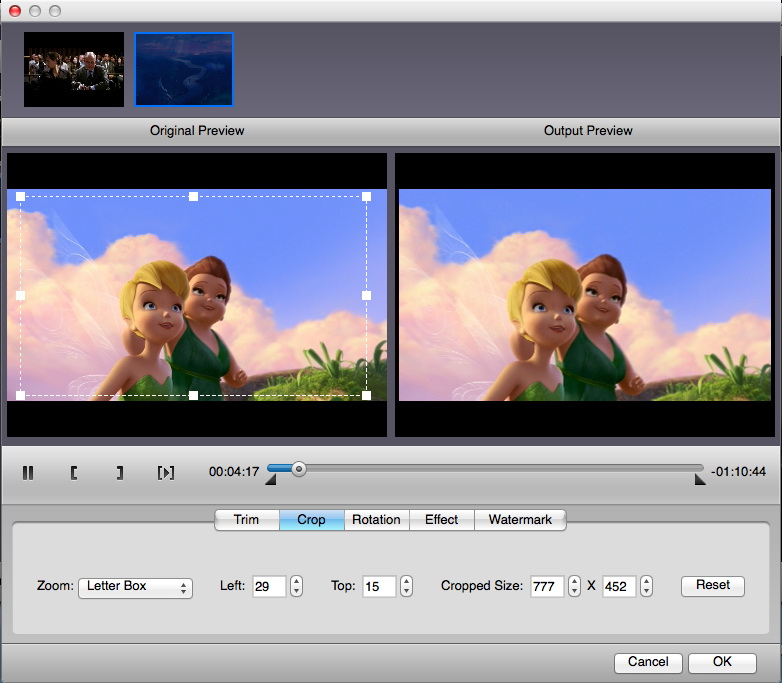The image size is (782, 683).
Task: Click the Top crop value field
Action: coord(379,586)
